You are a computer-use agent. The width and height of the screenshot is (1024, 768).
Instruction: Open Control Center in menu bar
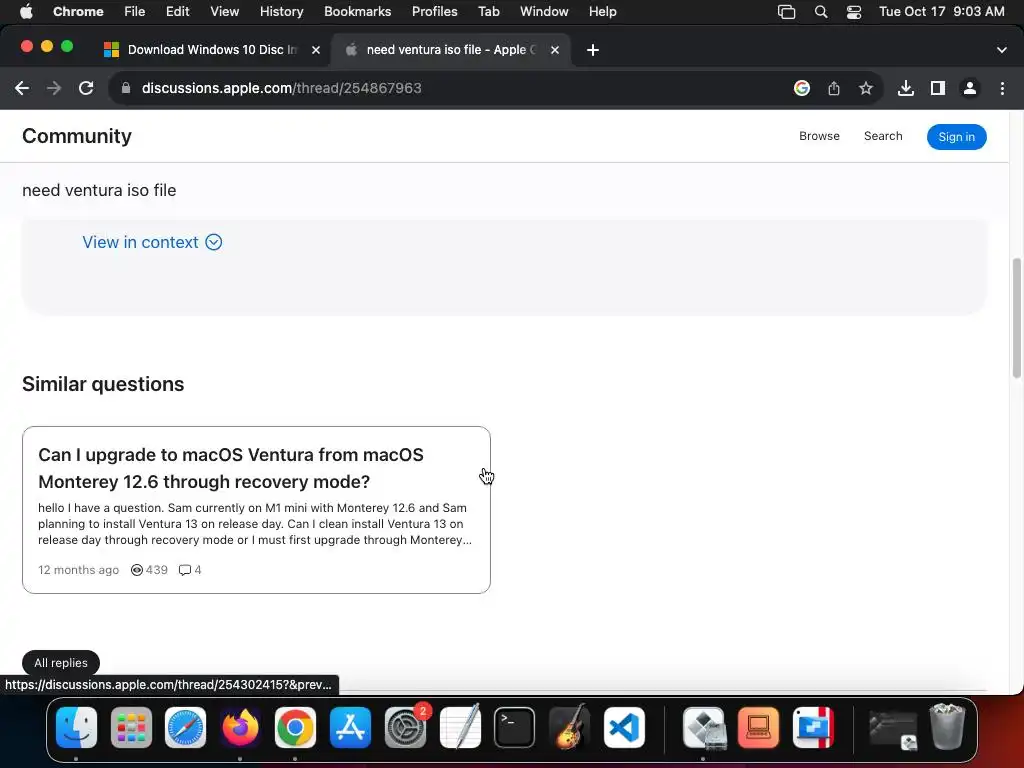854,12
